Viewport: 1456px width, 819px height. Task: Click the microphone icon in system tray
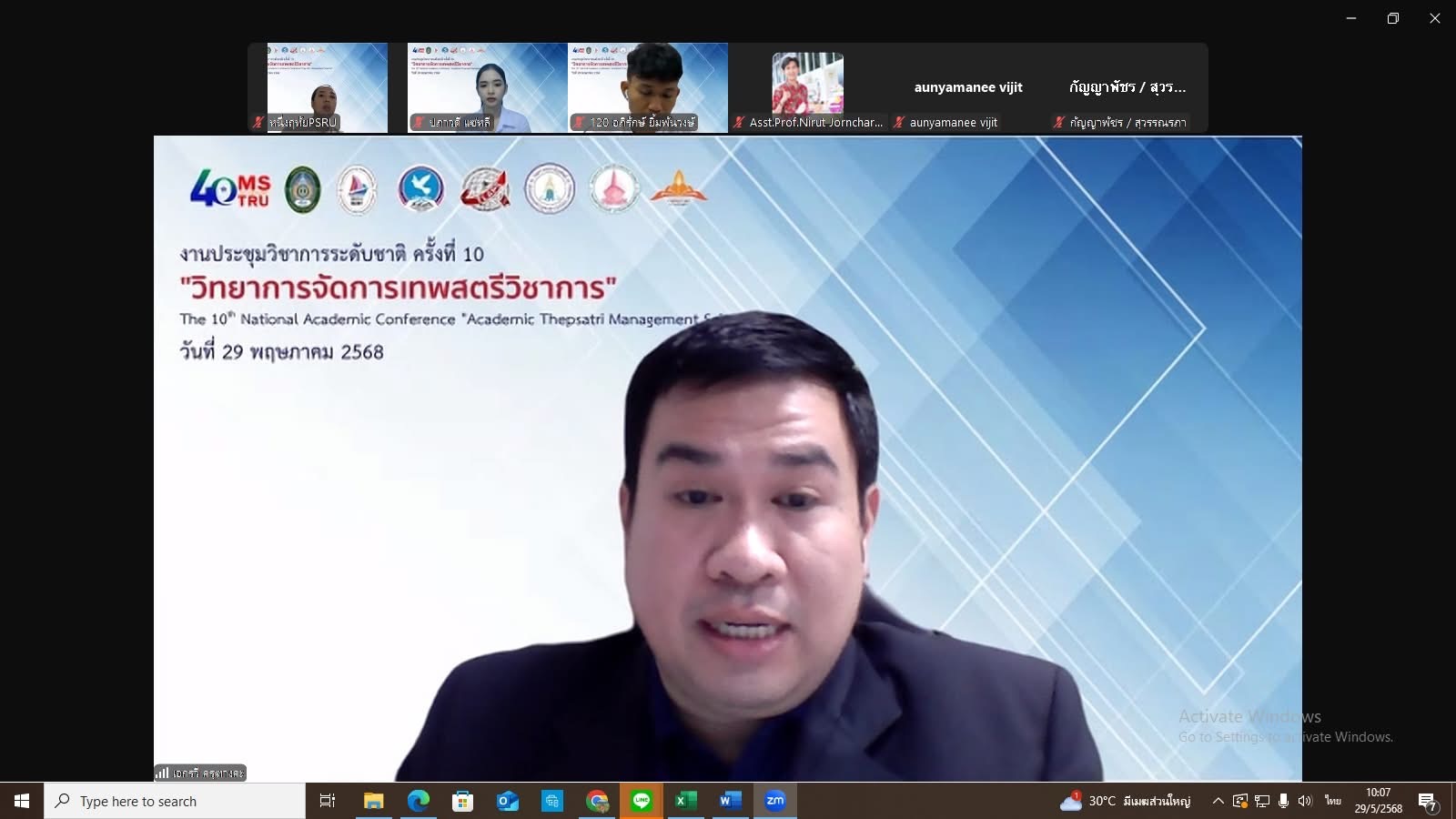coord(1283,801)
